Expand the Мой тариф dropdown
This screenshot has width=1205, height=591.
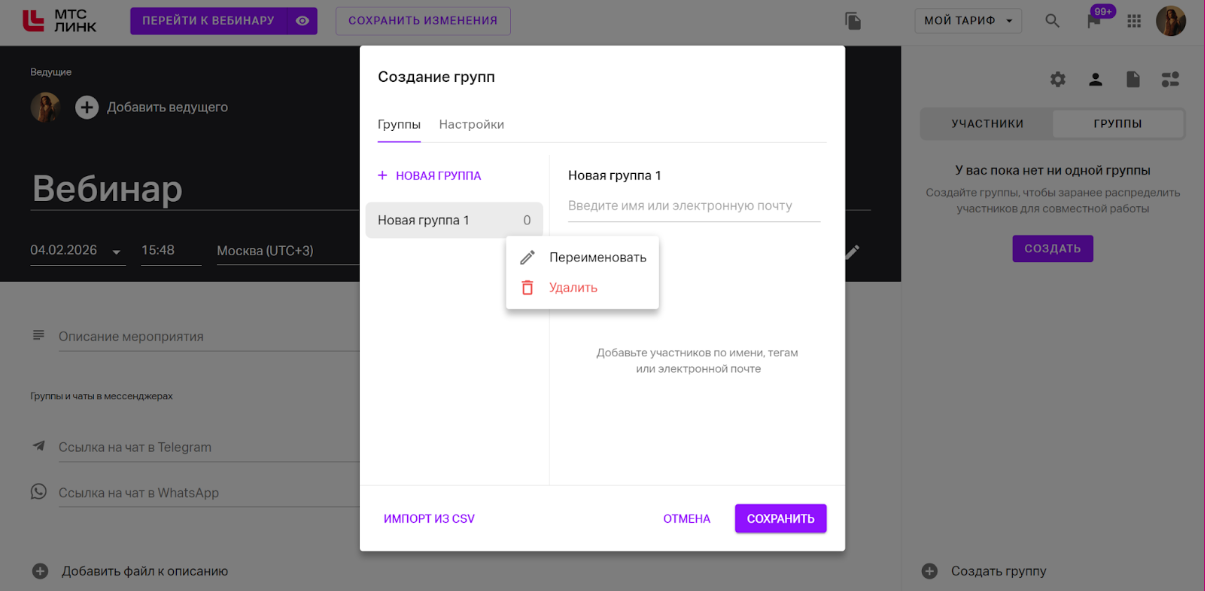tap(968, 21)
